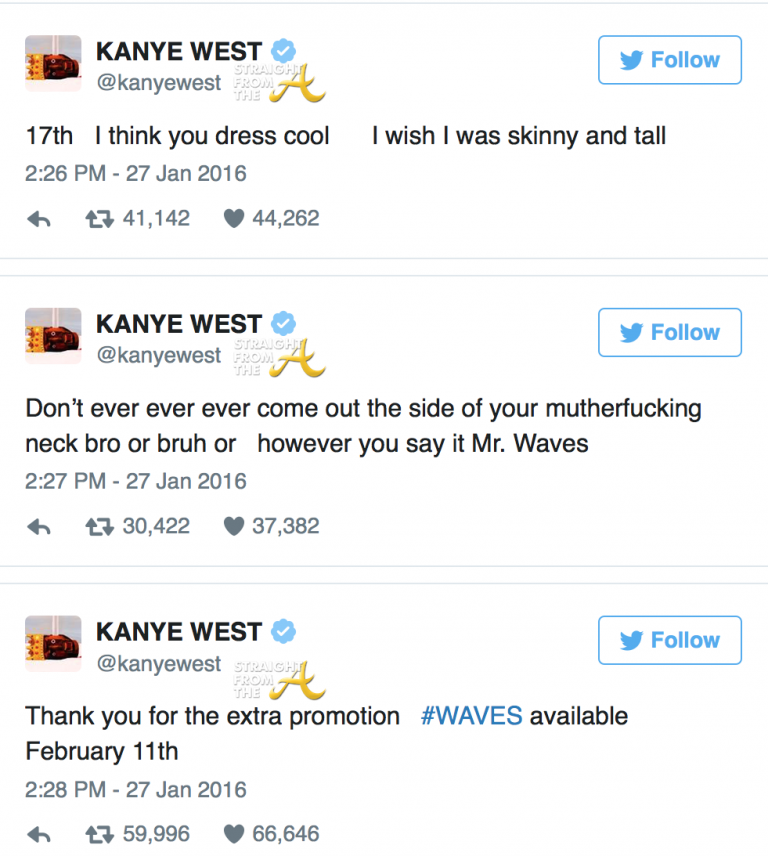Like the tweet with 66,646 likes
768x856 pixels.
click(234, 834)
